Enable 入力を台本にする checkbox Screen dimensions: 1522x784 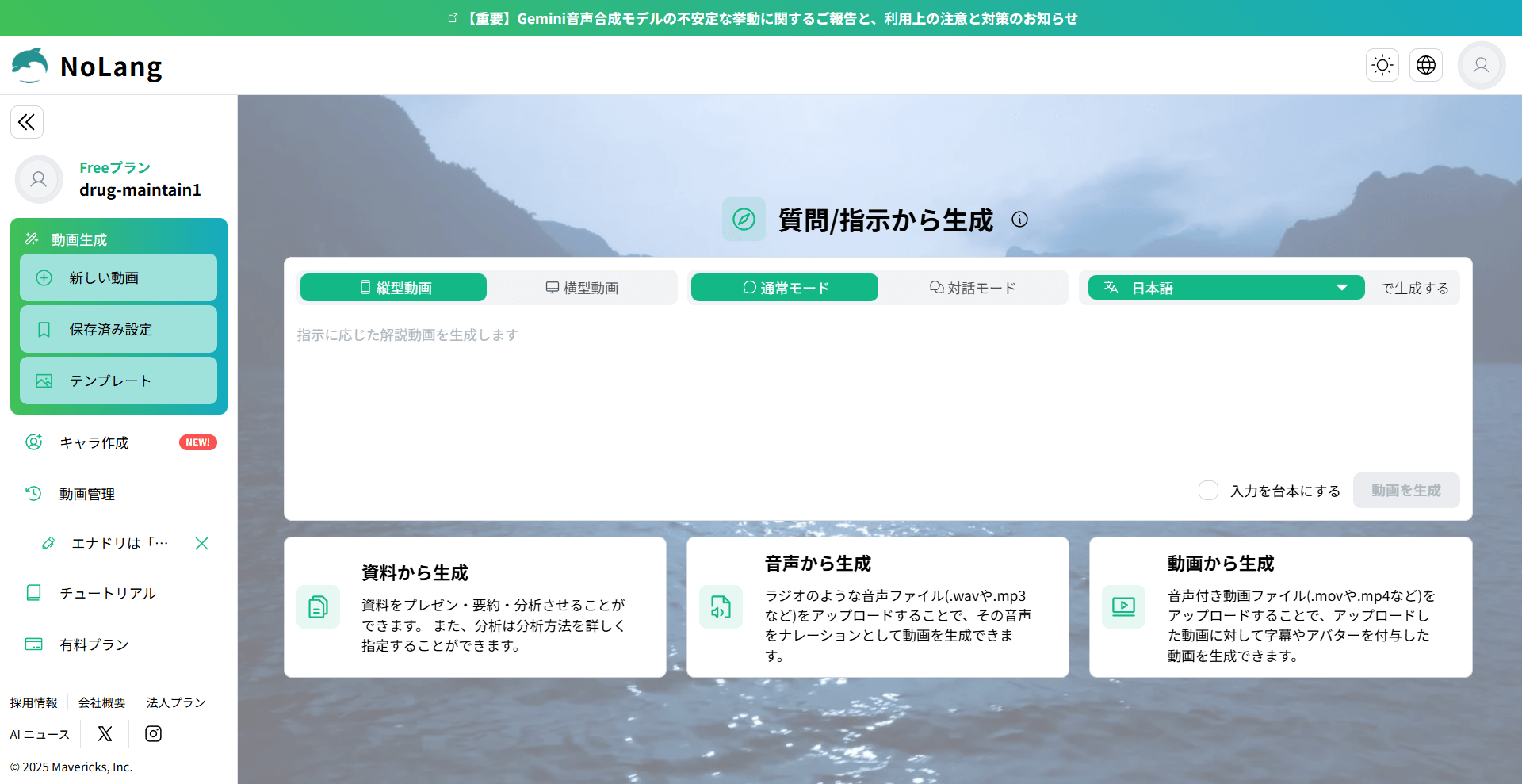tap(1208, 491)
